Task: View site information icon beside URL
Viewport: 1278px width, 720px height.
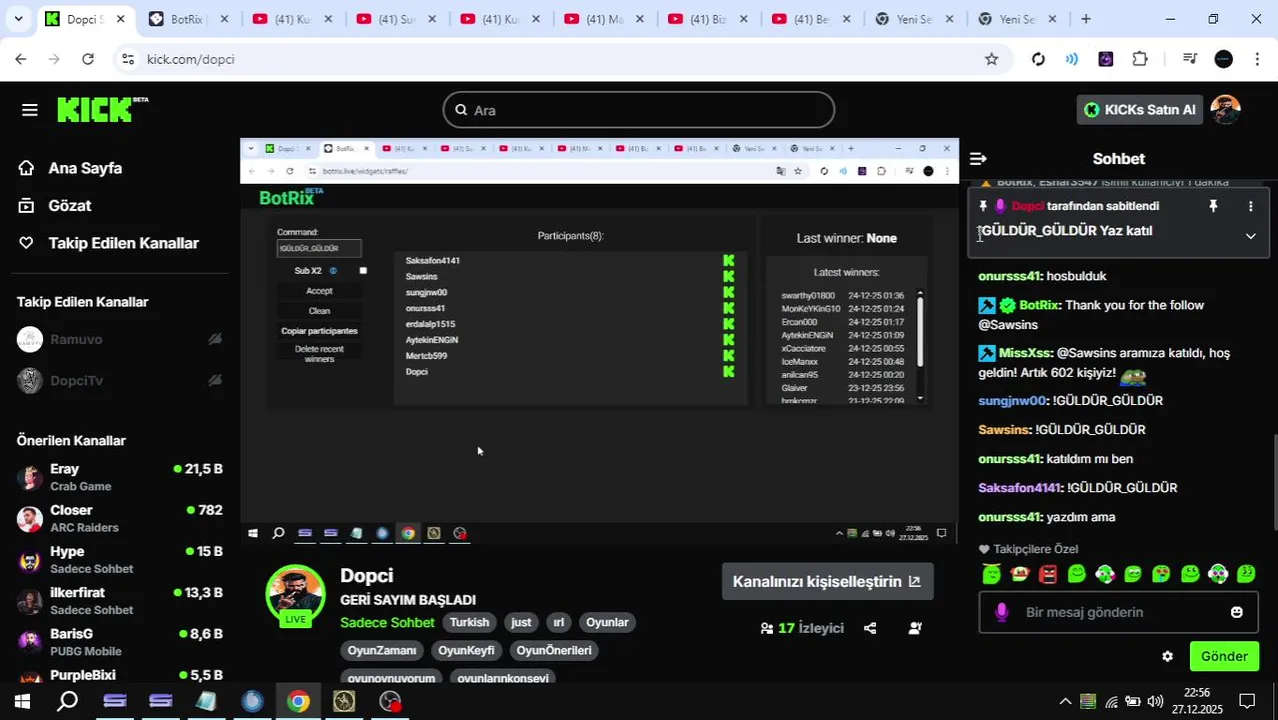Action: pos(127,59)
